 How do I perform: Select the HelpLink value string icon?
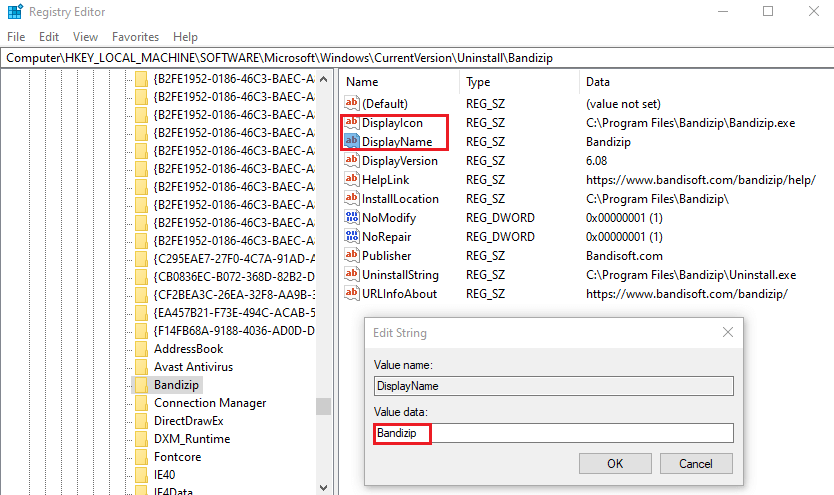(x=352, y=179)
